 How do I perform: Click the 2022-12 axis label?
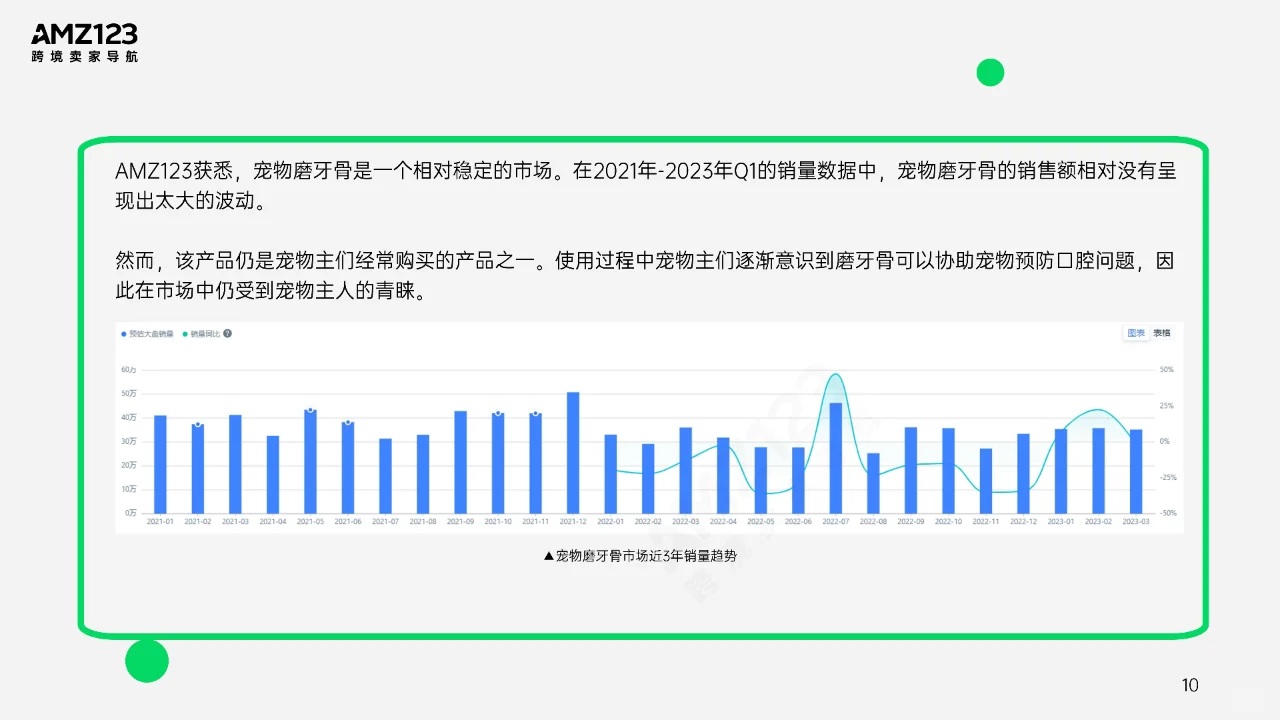pyautogui.click(x=1023, y=521)
